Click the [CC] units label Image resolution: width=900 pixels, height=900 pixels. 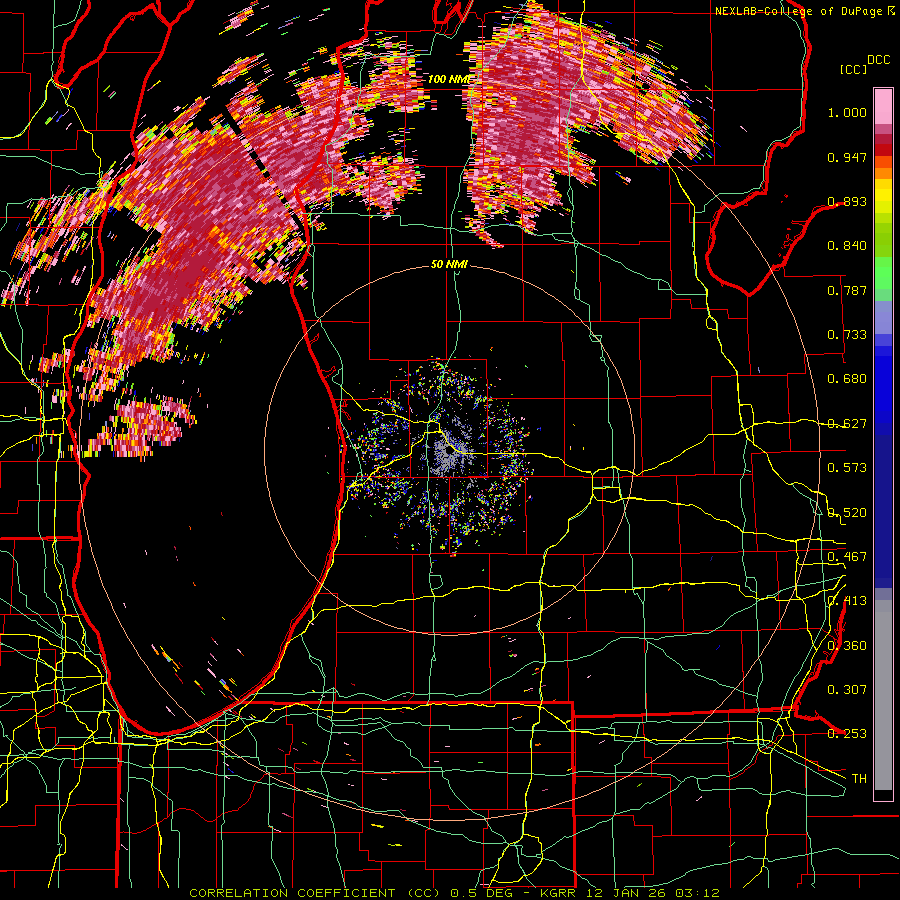coord(853,69)
